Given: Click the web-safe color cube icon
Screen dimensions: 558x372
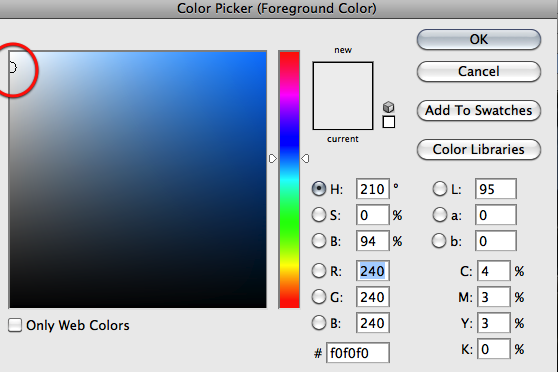Looking at the screenshot, I should (x=389, y=107).
